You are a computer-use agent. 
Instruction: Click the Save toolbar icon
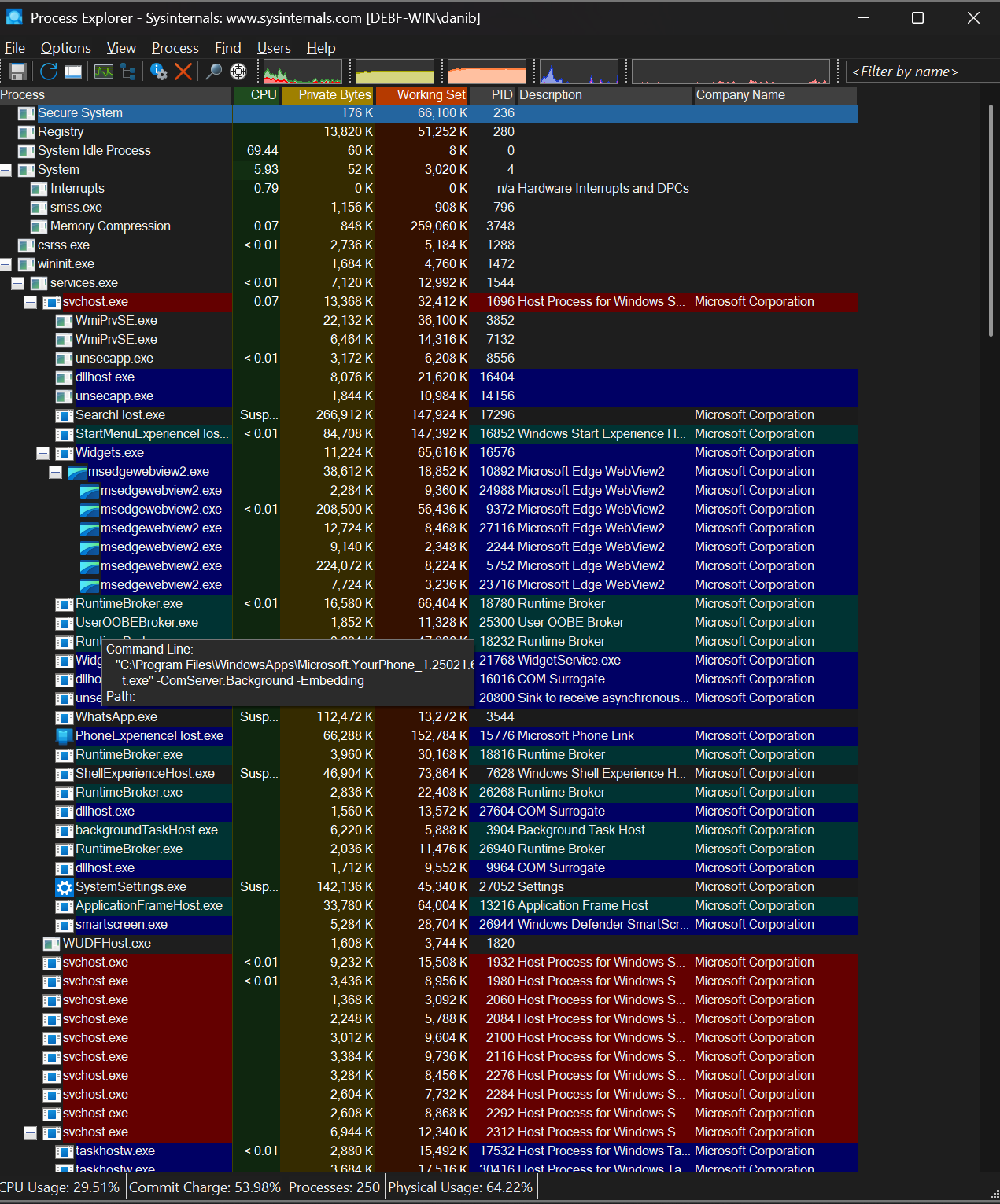(18, 72)
